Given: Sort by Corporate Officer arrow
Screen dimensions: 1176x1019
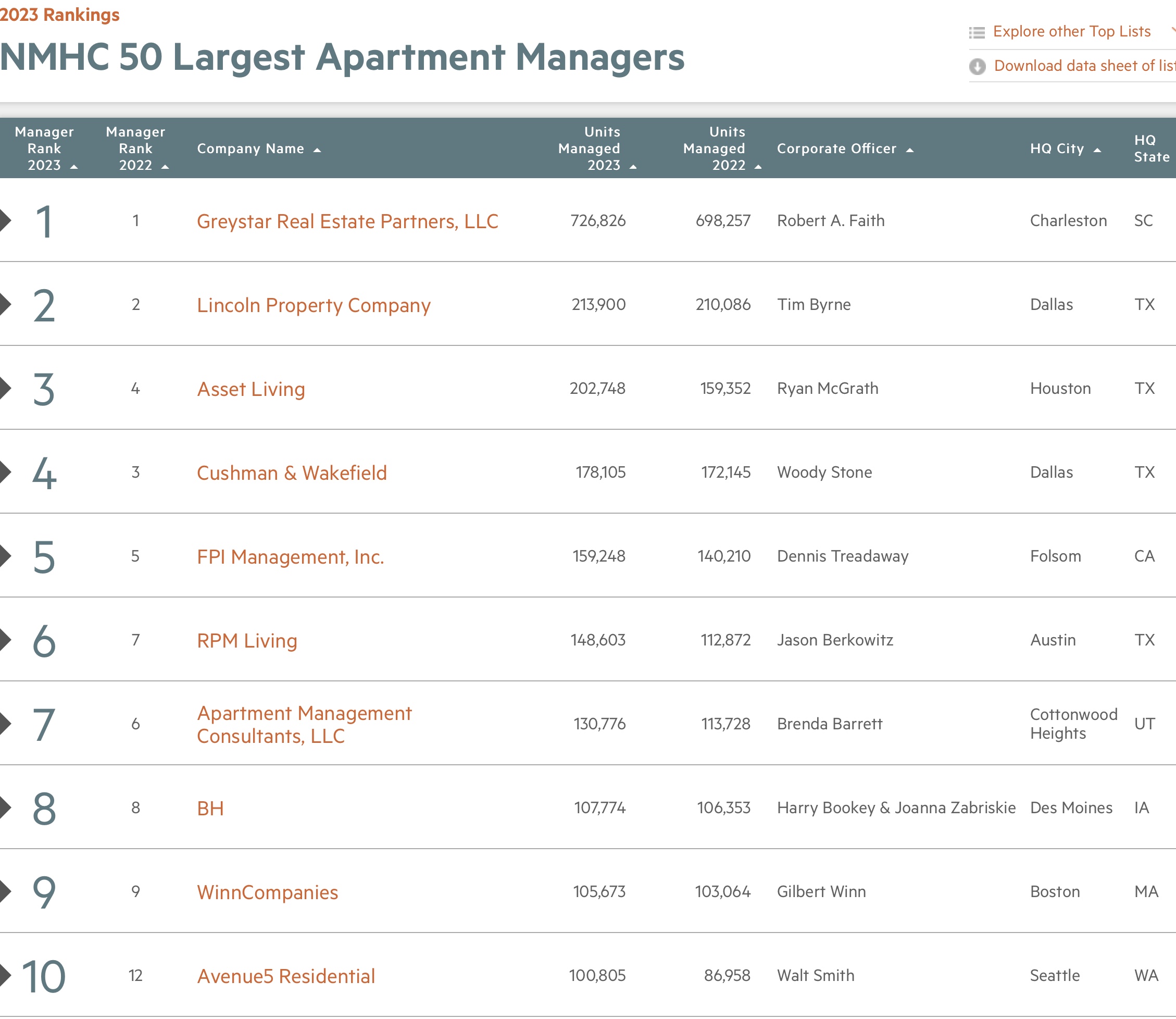Looking at the screenshot, I should 909,151.
